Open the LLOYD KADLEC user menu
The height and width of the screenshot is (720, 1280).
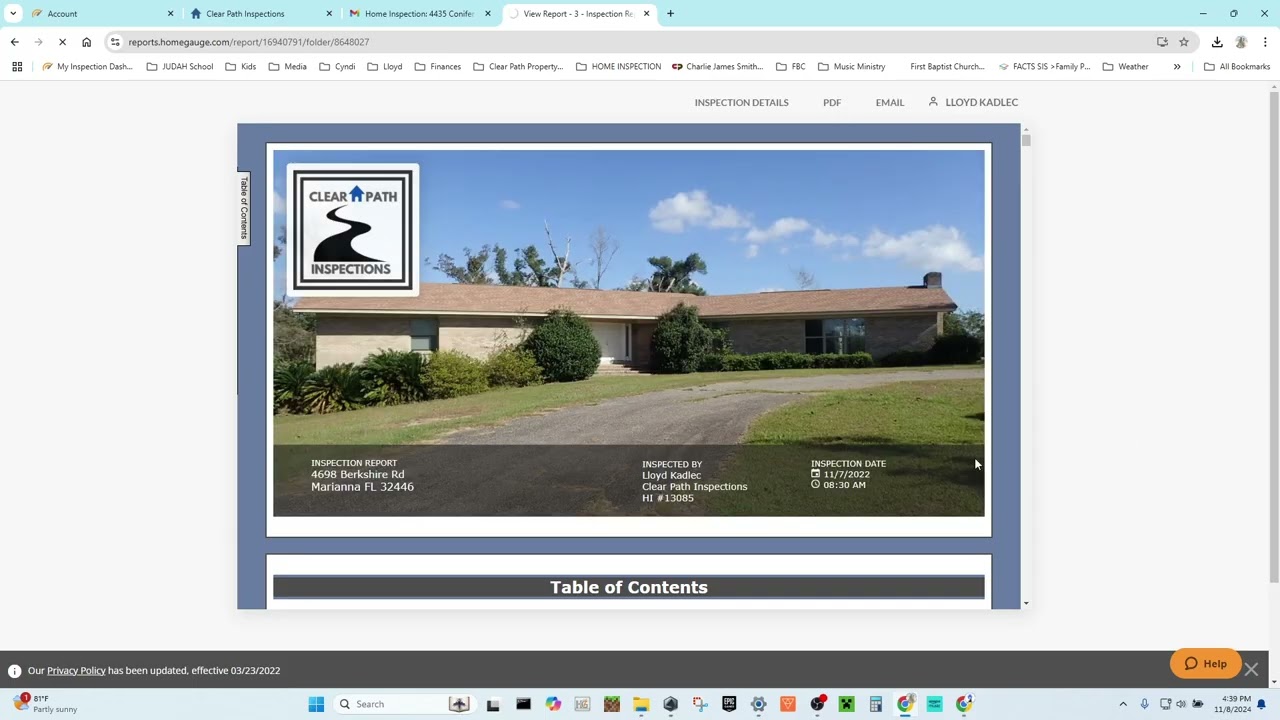[x=973, y=102]
